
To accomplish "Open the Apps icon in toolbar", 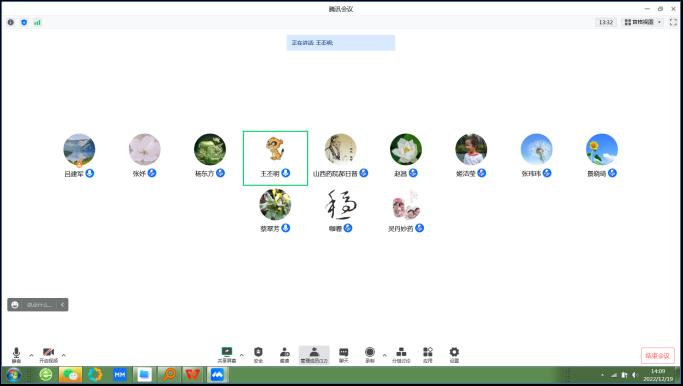I will (x=428, y=355).
